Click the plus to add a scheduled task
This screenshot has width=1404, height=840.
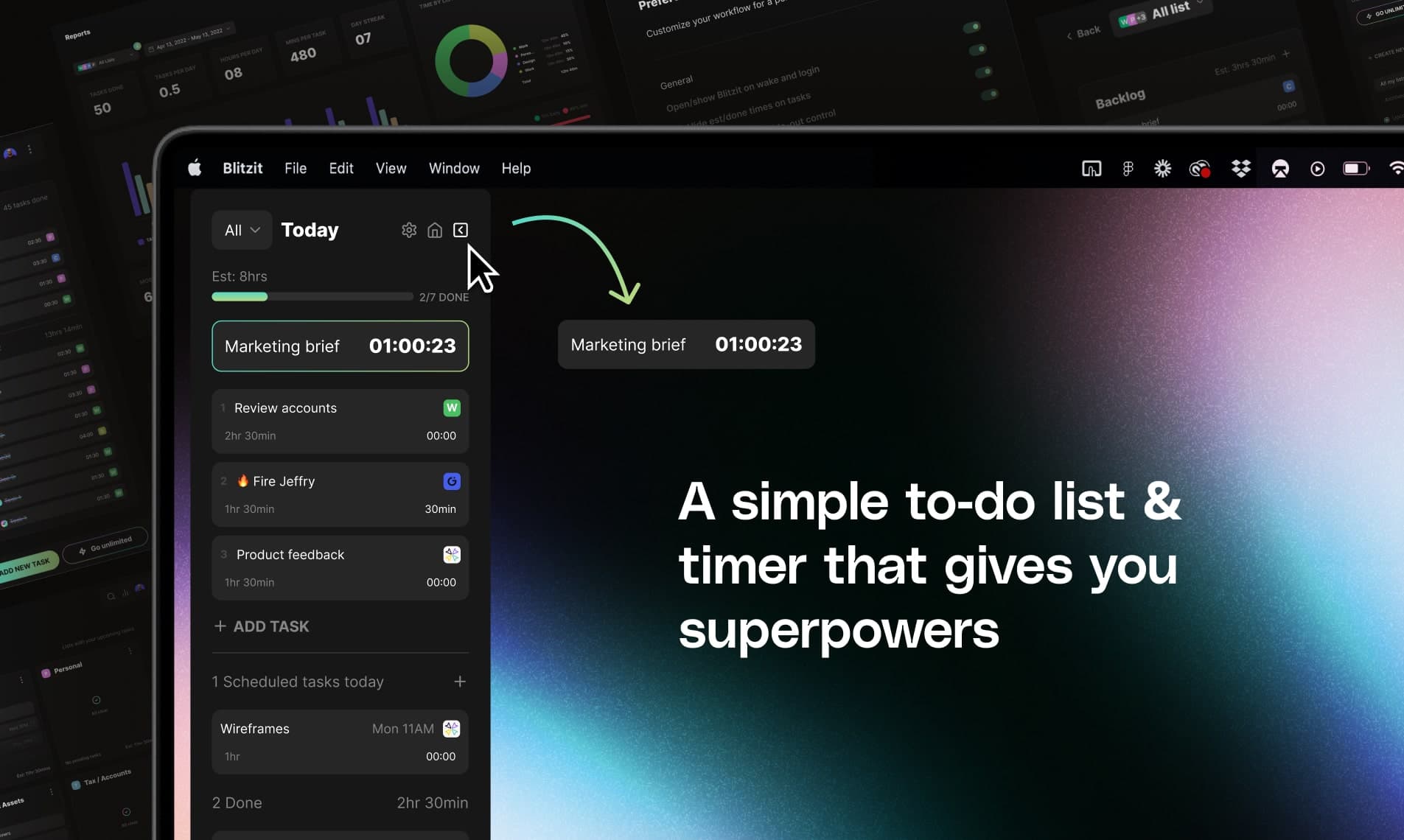click(x=460, y=682)
